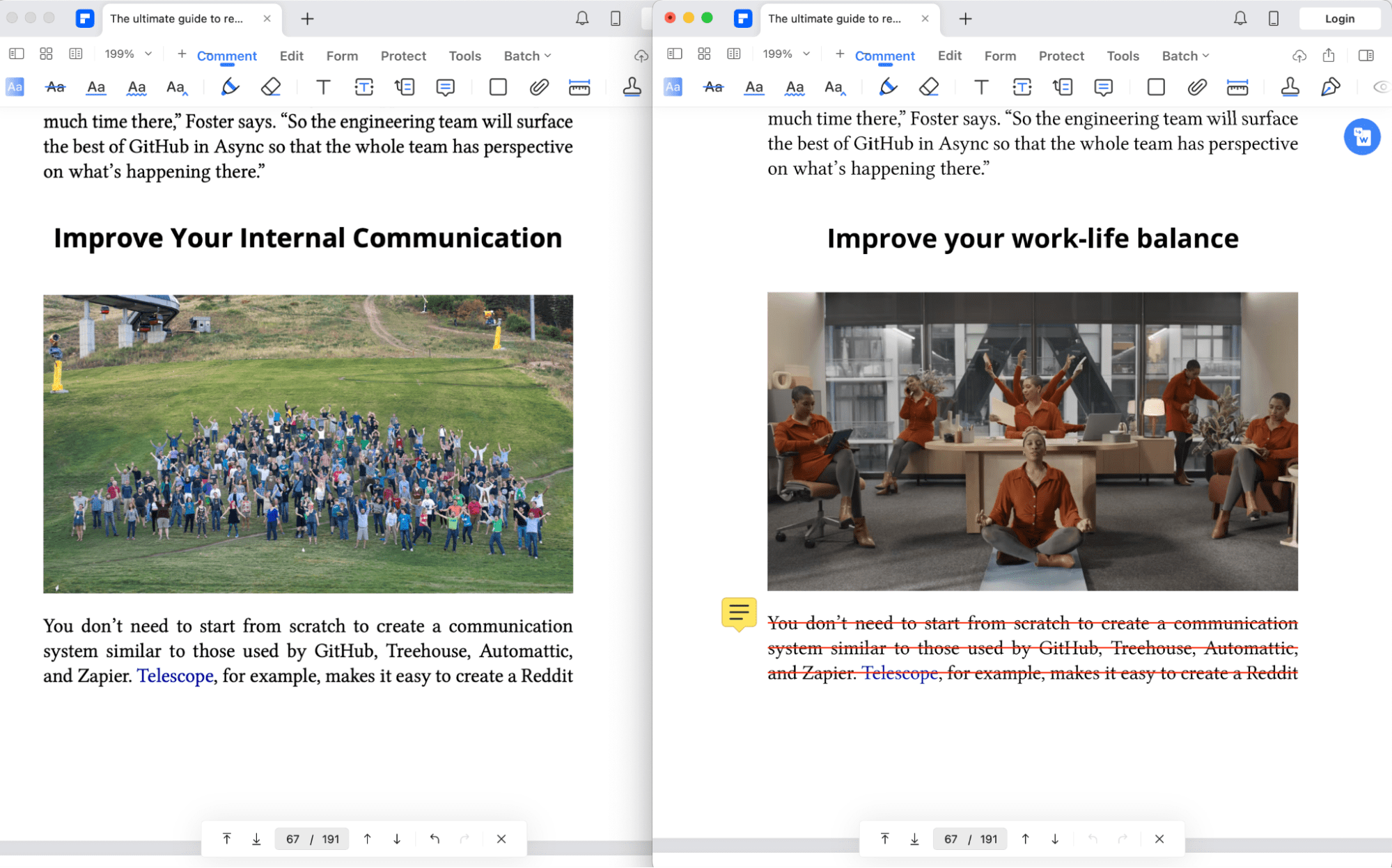Open the Batch dropdown in right window

tap(1185, 56)
